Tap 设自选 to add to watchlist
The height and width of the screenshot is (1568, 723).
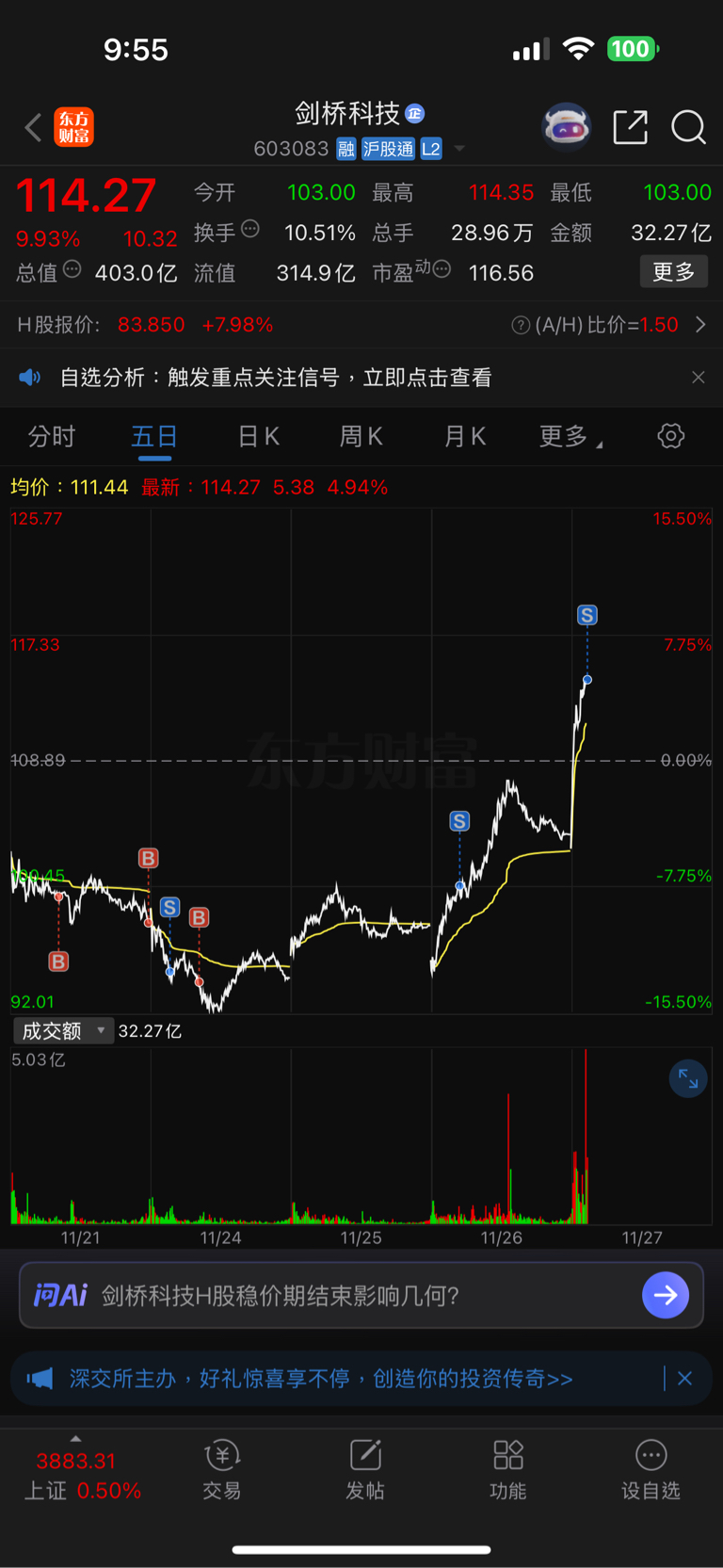point(651,1470)
